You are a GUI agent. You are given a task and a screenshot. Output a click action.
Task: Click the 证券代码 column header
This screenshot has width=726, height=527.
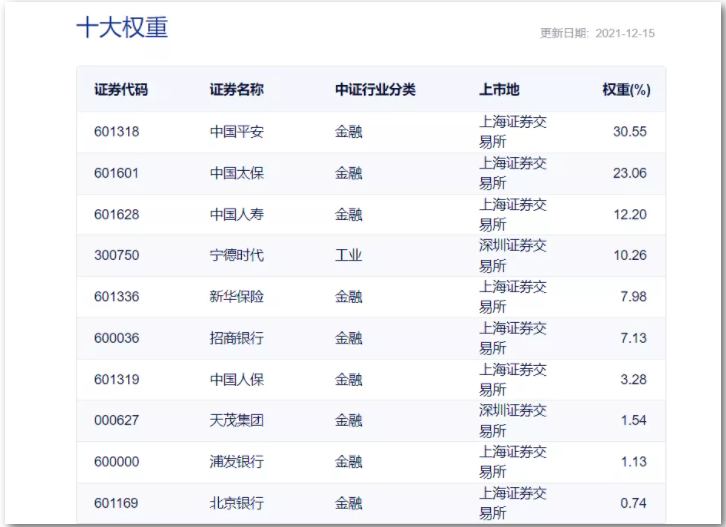point(121,90)
